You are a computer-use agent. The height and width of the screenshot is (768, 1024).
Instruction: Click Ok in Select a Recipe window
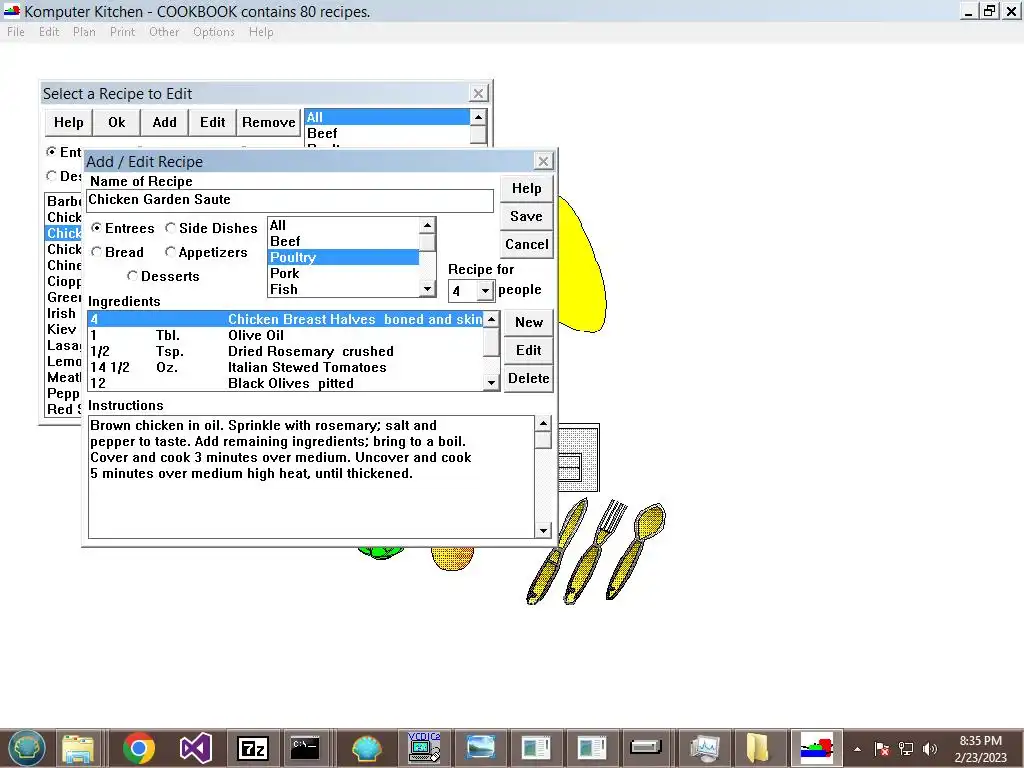(x=117, y=122)
